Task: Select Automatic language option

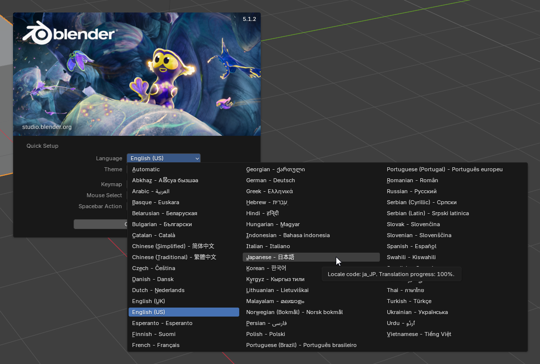Action: pos(184,169)
